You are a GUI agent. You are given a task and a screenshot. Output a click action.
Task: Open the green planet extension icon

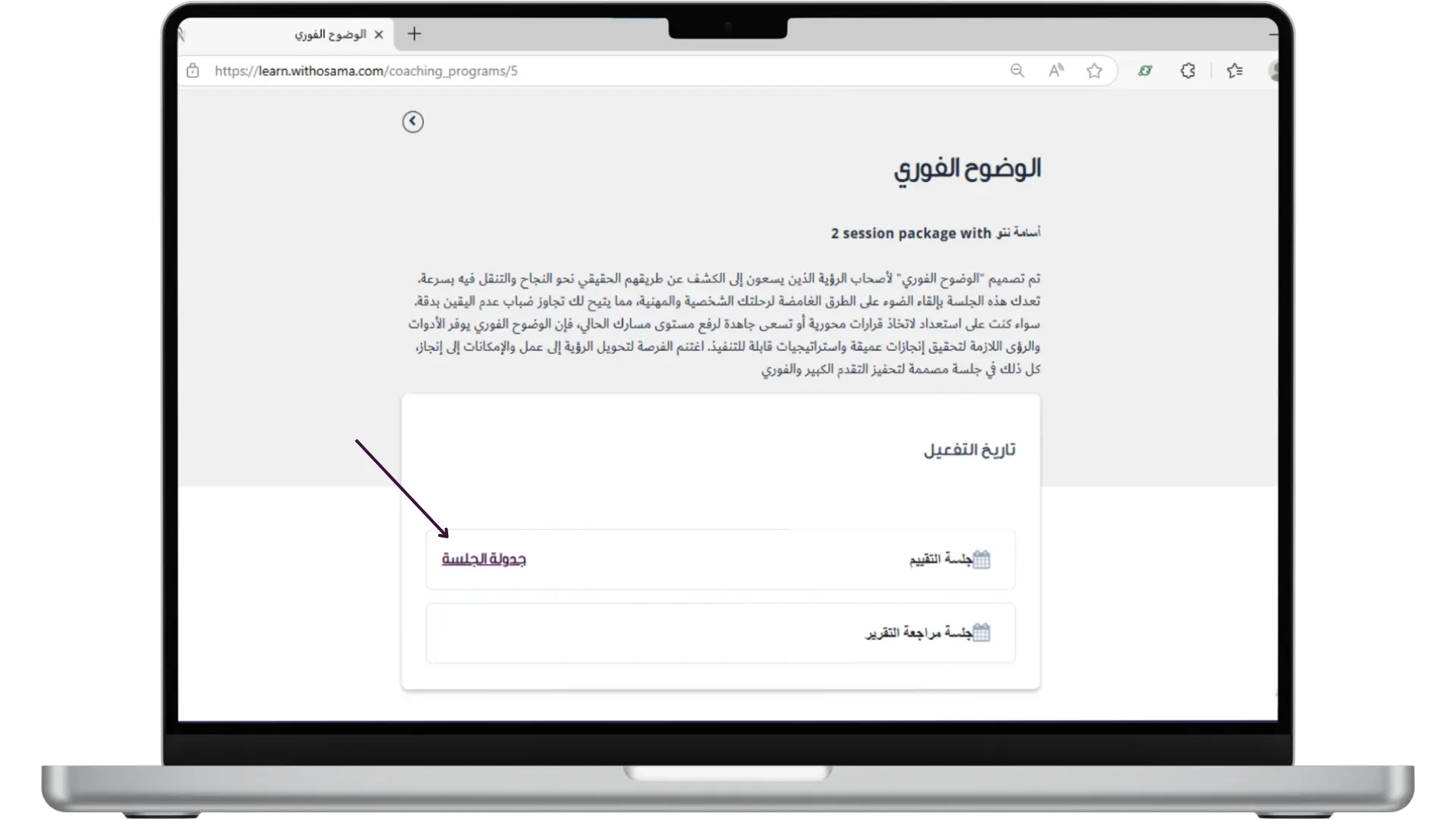coord(1145,71)
